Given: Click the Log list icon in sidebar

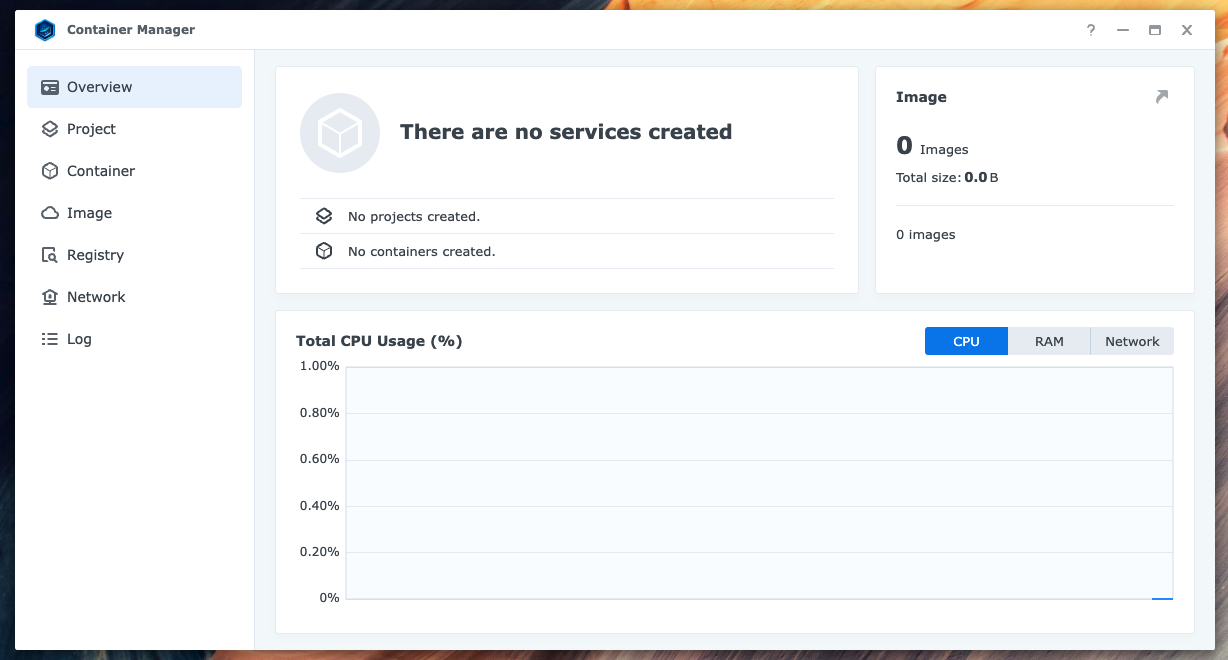Looking at the screenshot, I should pyautogui.click(x=49, y=339).
